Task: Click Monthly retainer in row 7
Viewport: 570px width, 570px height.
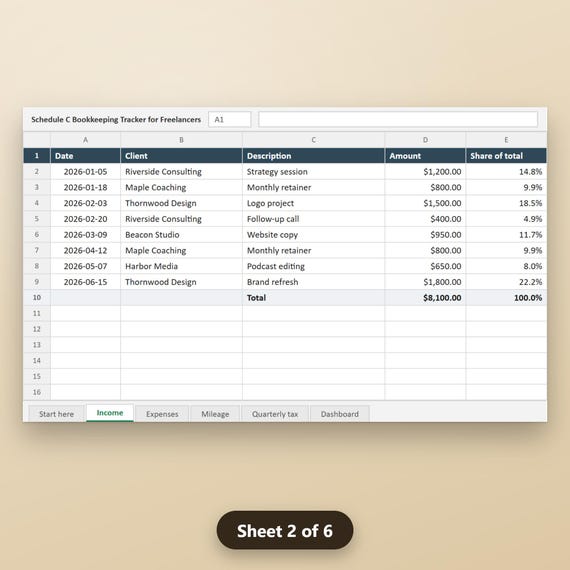Action: (x=313, y=250)
